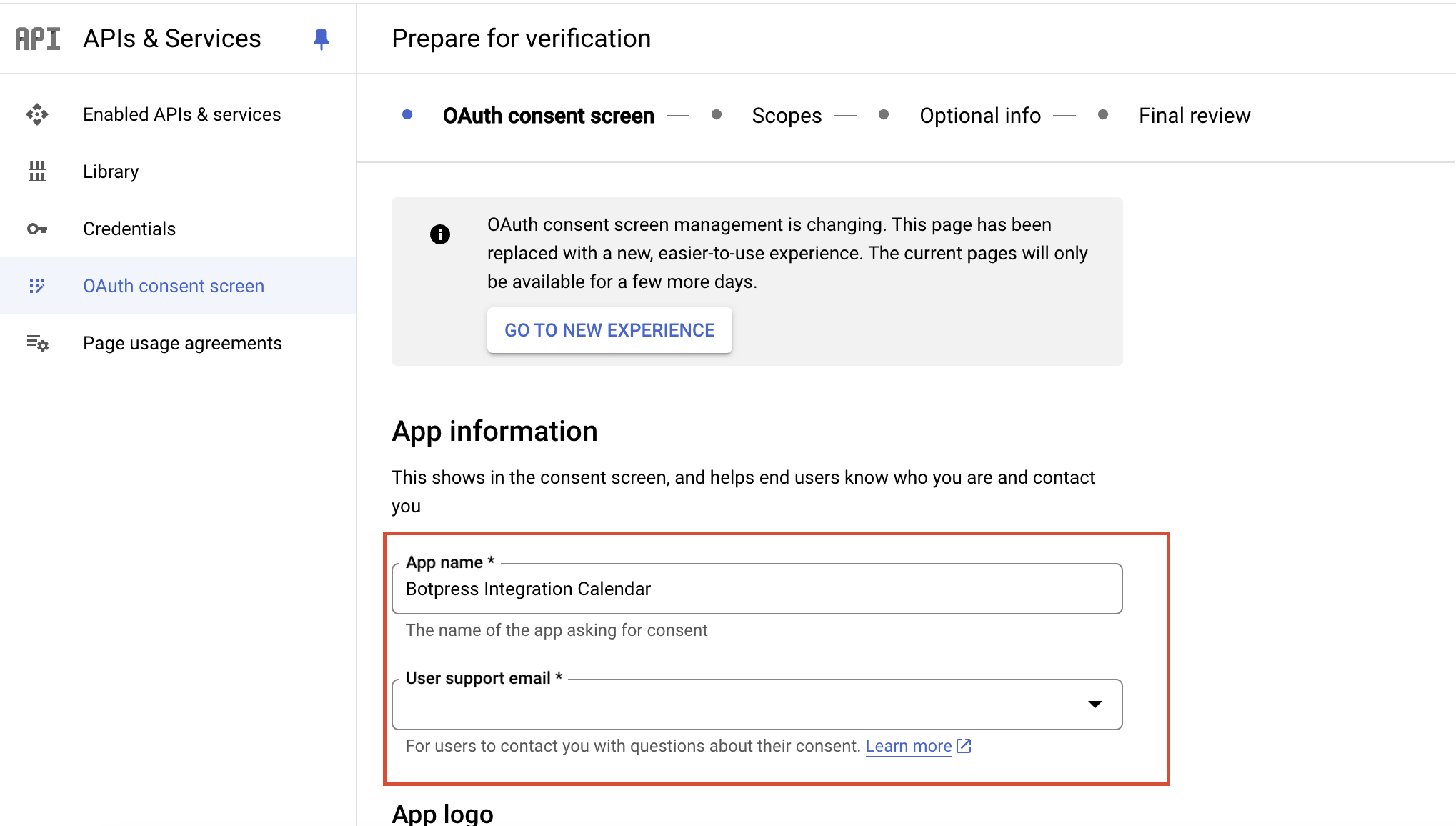Open the Final review step
1456x826 pixels.
pyautogui.click(x=1195, y=116)
